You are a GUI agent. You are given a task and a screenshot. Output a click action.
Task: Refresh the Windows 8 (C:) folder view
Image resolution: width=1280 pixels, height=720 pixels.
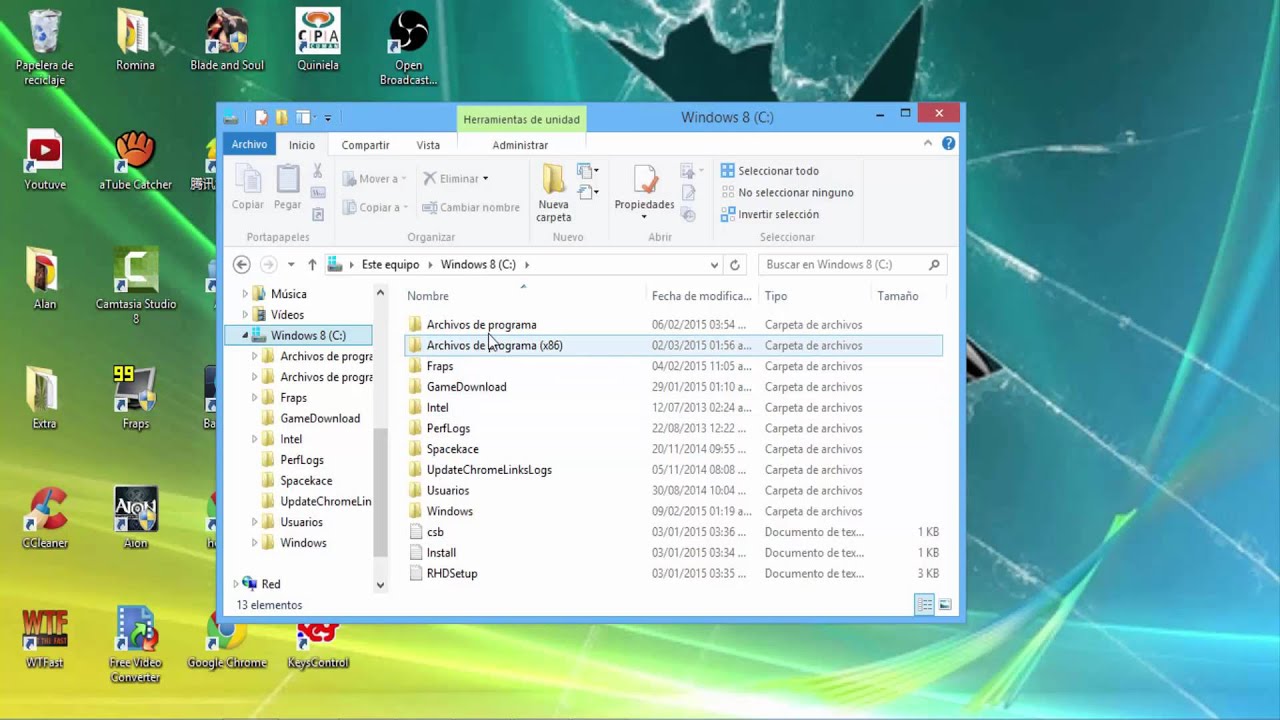tap(735, 265)
